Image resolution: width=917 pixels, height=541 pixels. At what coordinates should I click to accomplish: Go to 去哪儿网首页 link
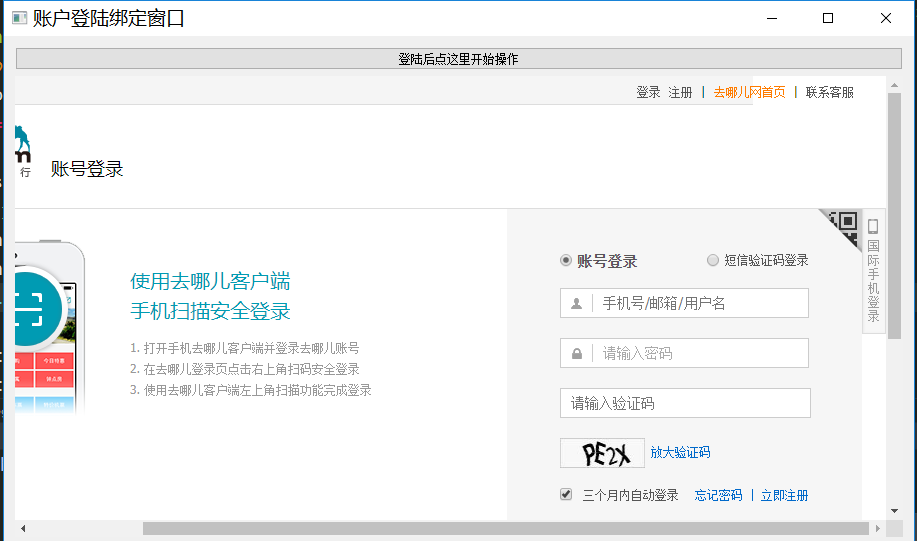click(749, 92)
